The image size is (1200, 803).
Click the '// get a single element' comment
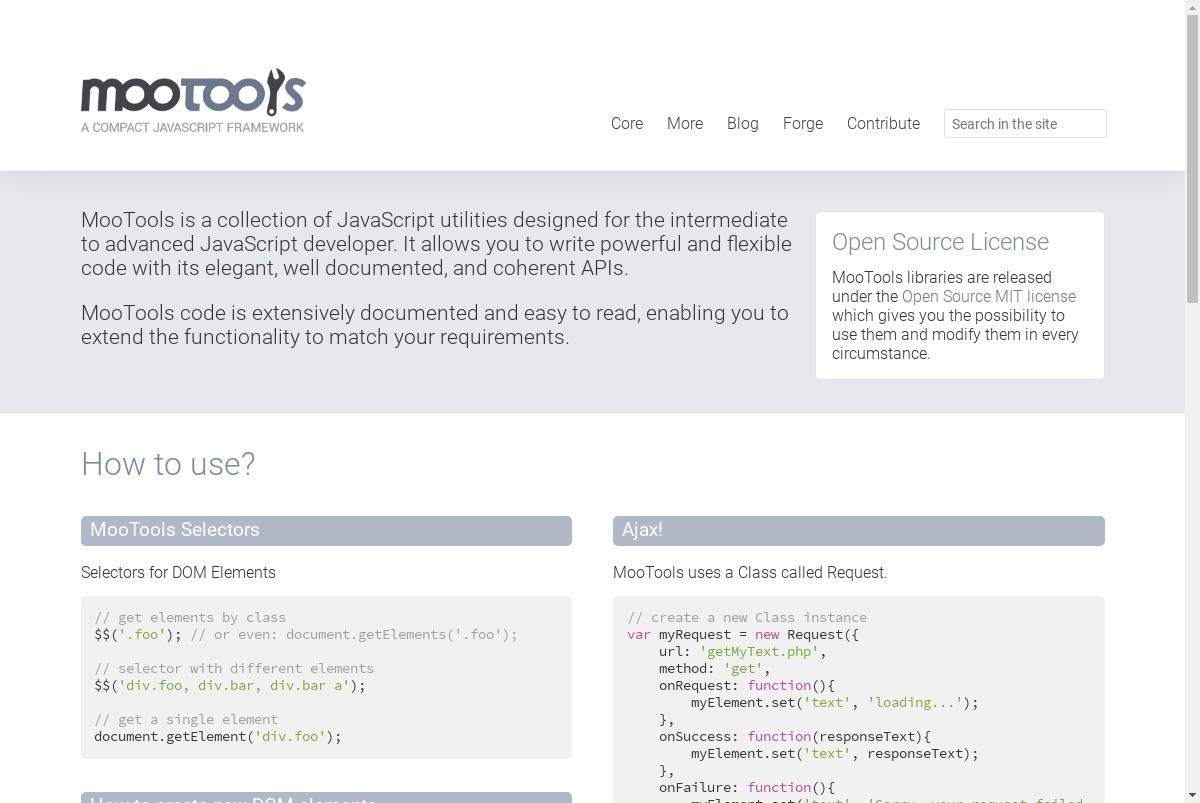pos(186,720)
